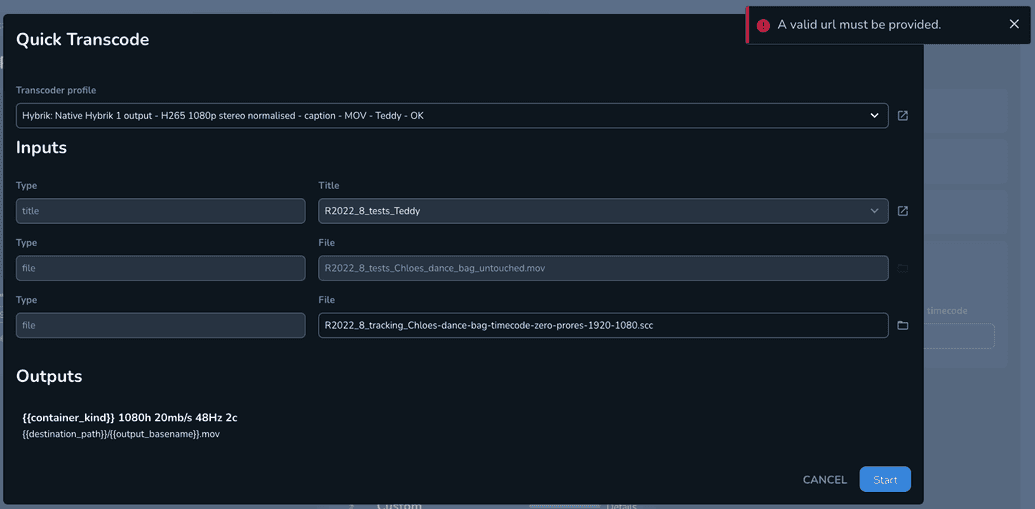Open R2022_8_tests_Teddy title external link icon
Image resolution: width=1035 pixels, height=509 pixels.
[903, 211]
